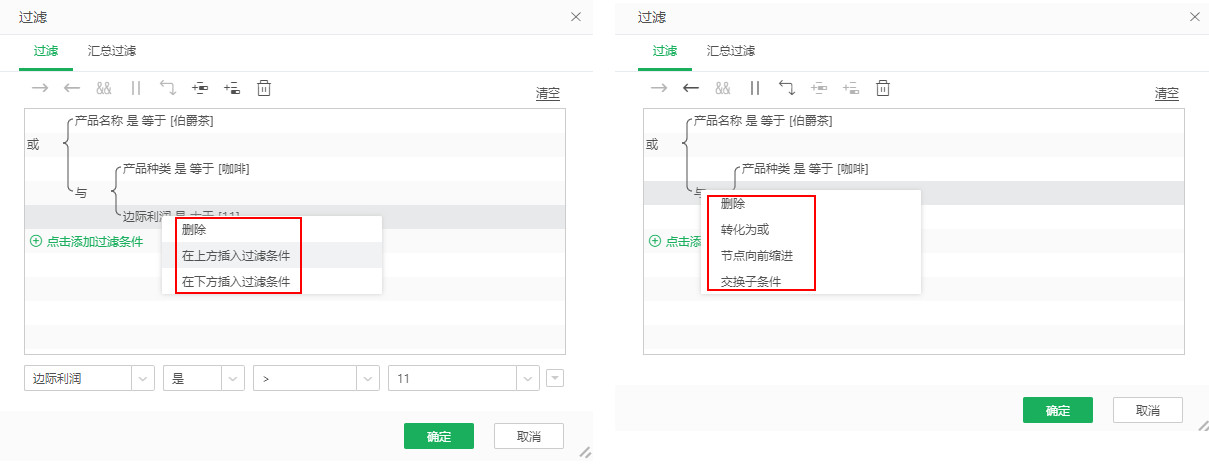Viewport: 1209px width, 475px height.
Task: Click the || (or) icon in left dialog
Action: coord(136,88)
